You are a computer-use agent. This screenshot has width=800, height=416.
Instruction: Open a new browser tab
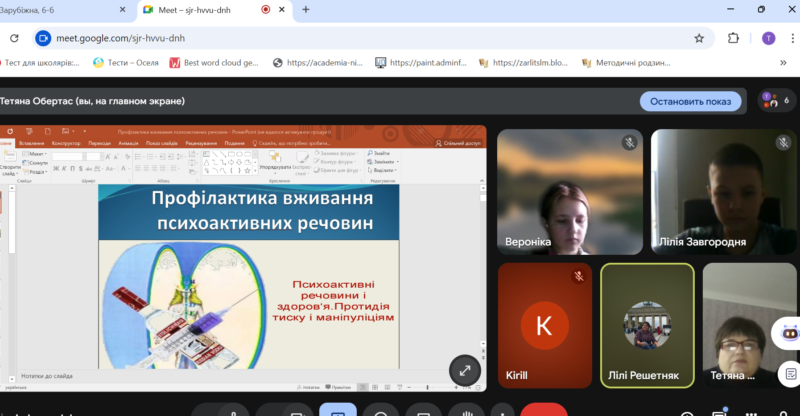coord(305,9)
